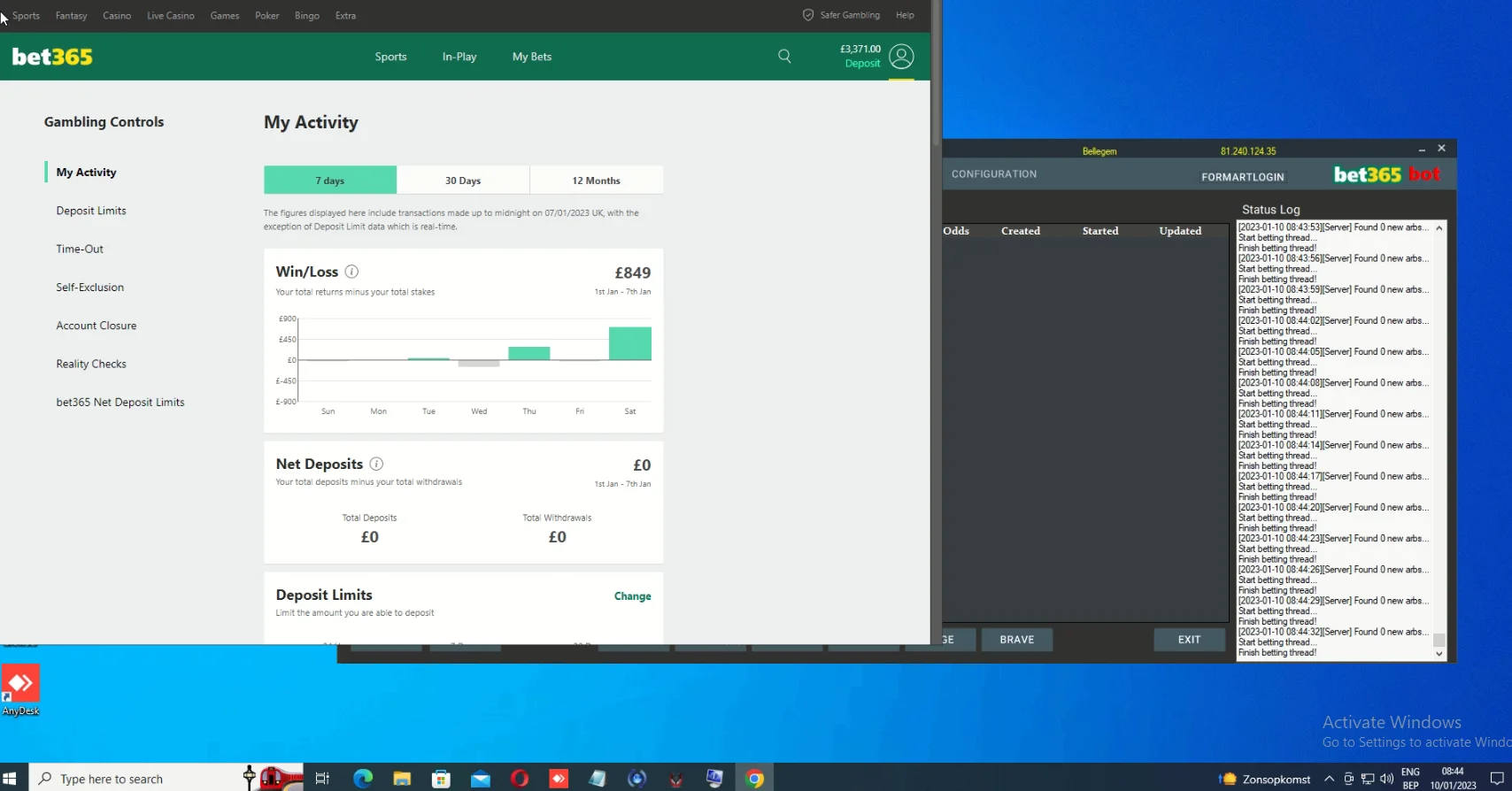
Task: Show hidden system tray icons
Action: click(x=1329, y=779)
